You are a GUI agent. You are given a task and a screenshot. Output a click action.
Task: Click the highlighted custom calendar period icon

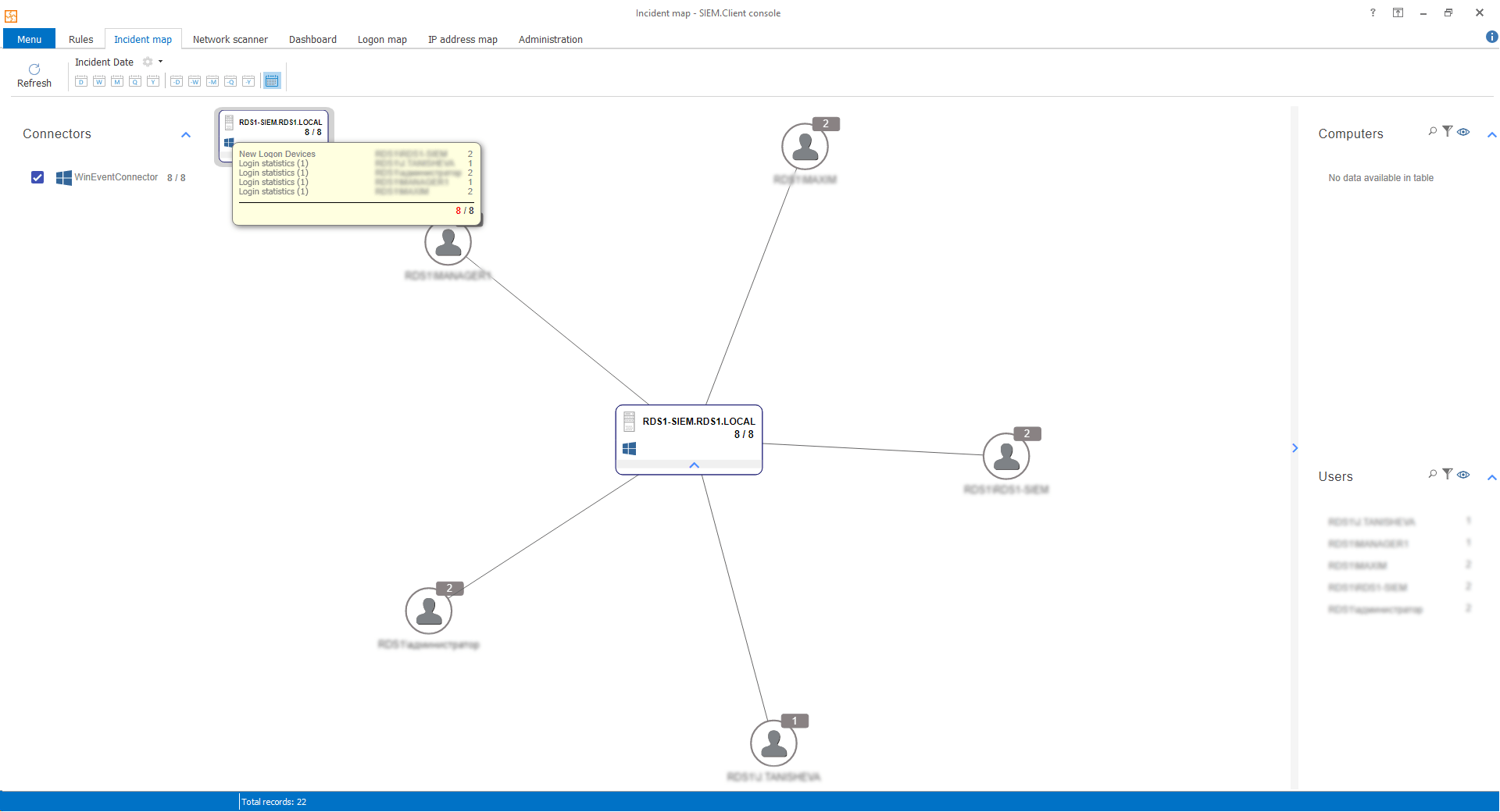click(x=272, y=80)
